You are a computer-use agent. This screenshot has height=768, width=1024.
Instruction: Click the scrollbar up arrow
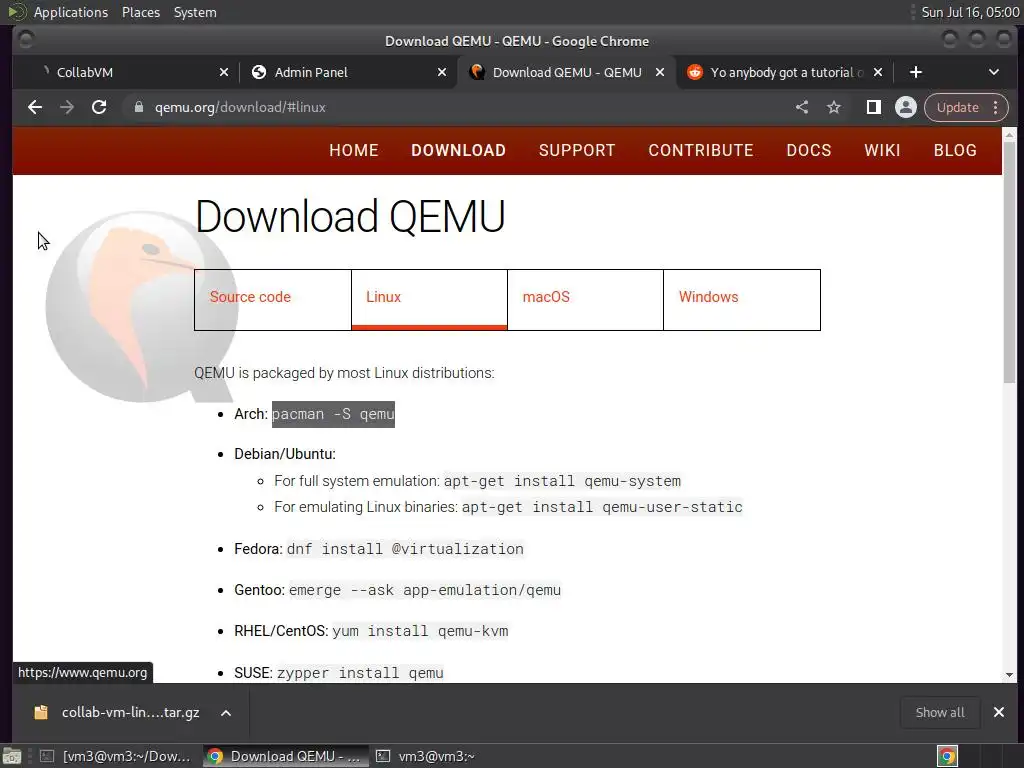point(1010,135)
